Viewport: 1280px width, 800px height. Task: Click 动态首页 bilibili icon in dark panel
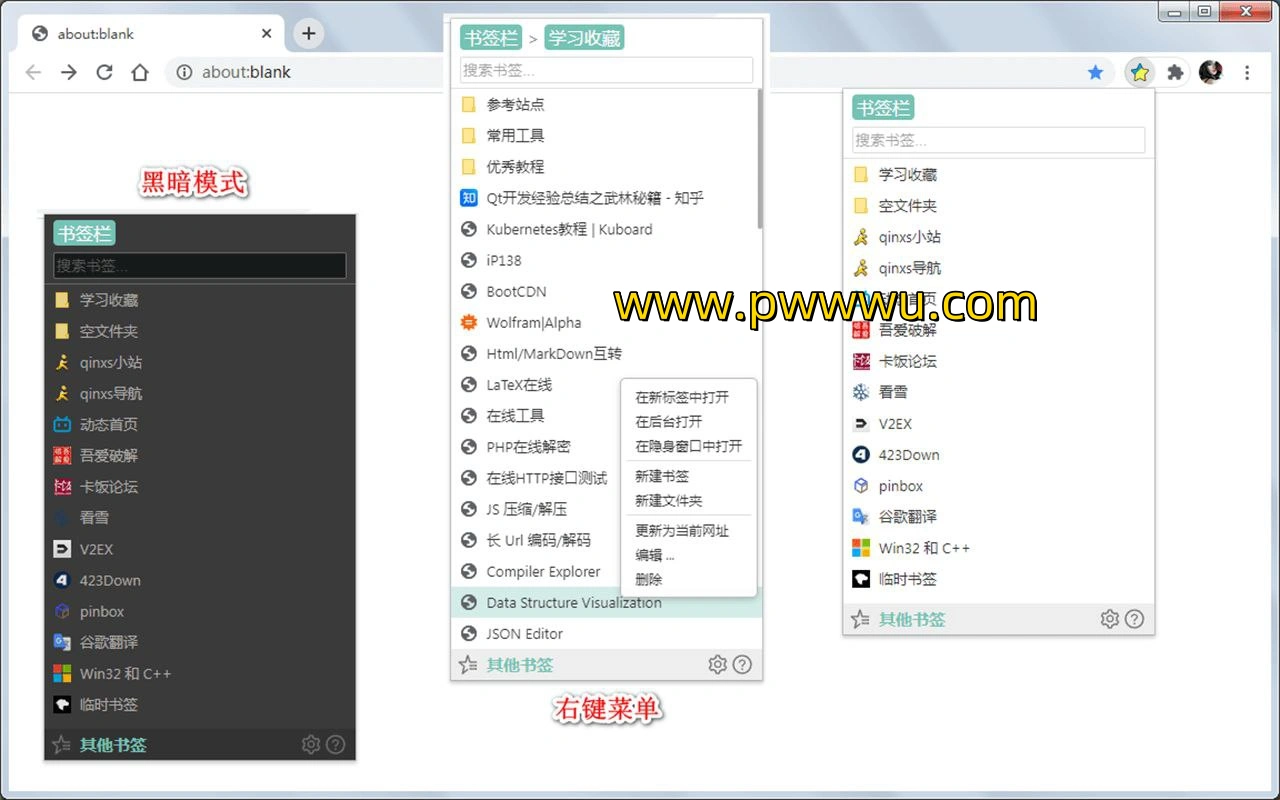[62, 424]
